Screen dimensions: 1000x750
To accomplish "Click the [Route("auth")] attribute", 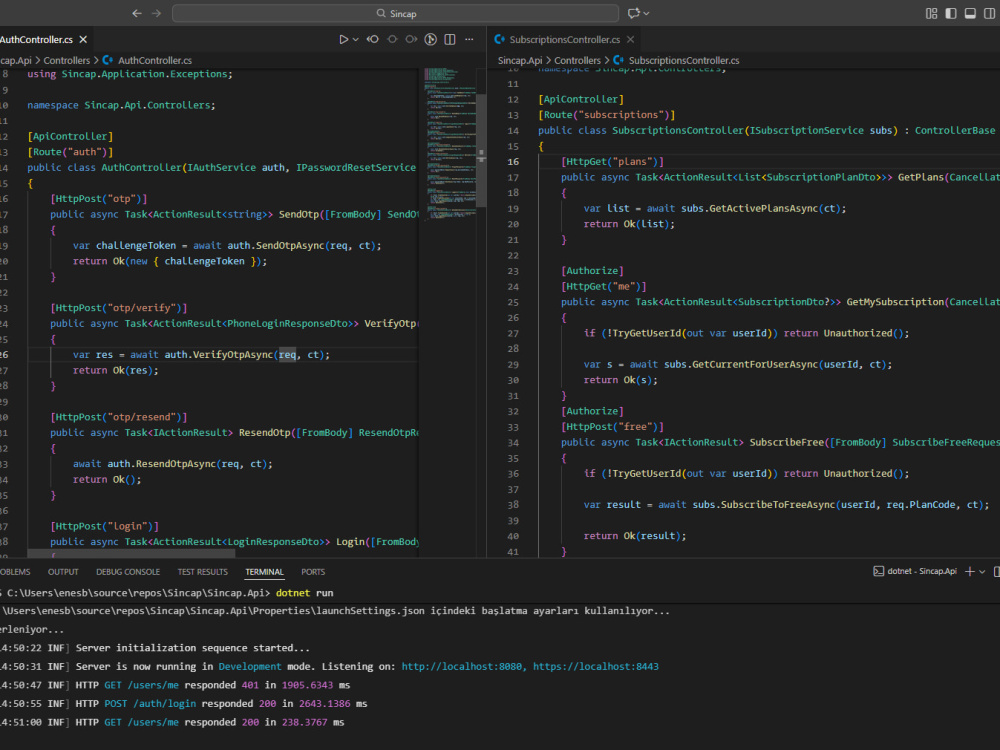I will pyautogui.click(x=70, y=152).
